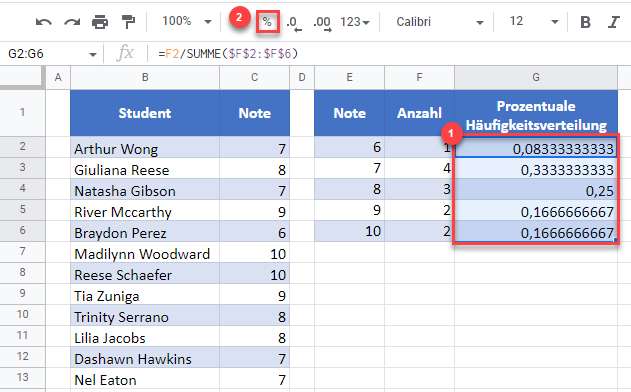Open the font size 12 dropdown
The image size is (631, 392).
click(x=534, y=21)
